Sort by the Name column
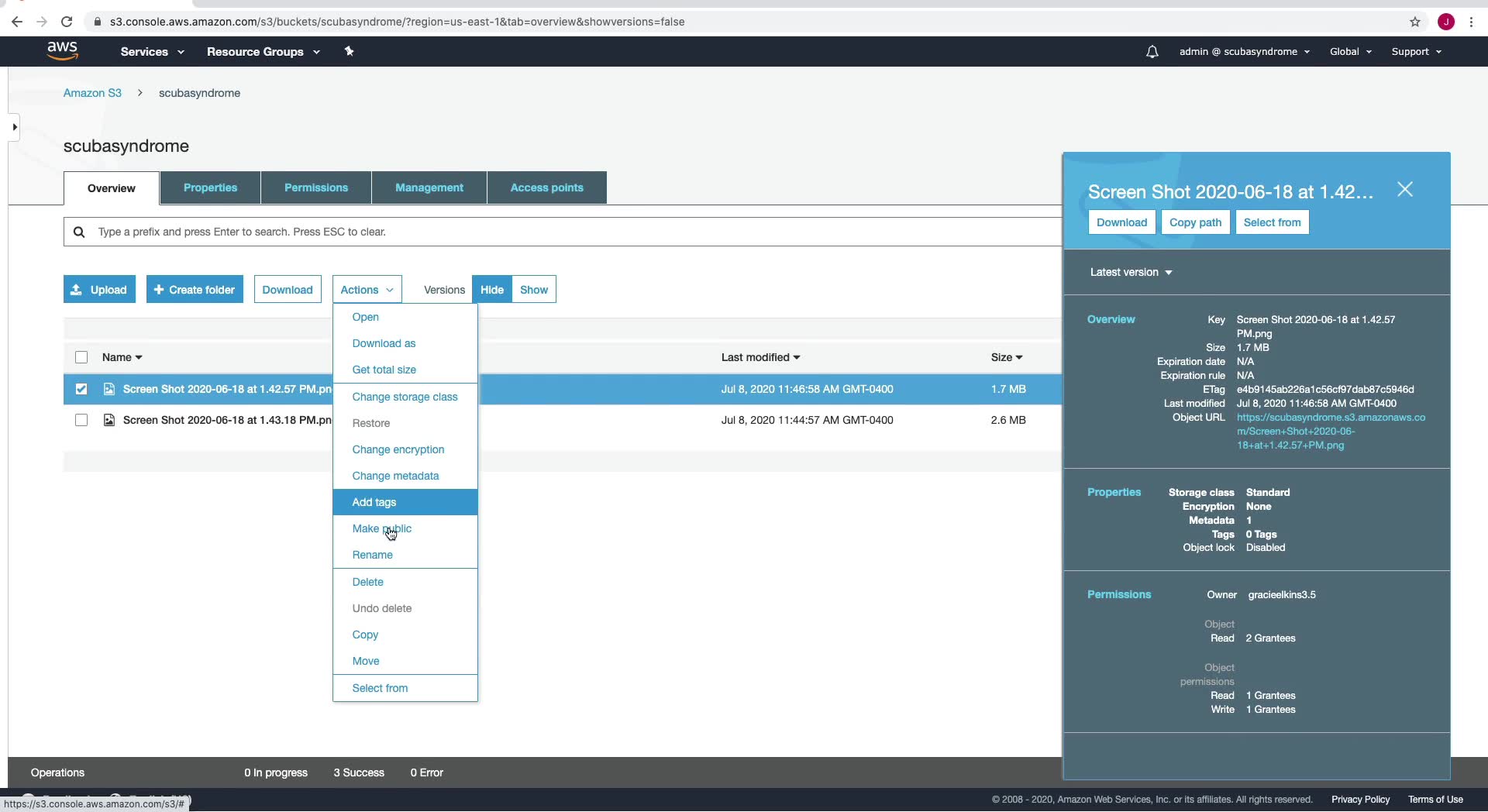The width and height of the screenshot is (1488, 812). tap(122, 357)
